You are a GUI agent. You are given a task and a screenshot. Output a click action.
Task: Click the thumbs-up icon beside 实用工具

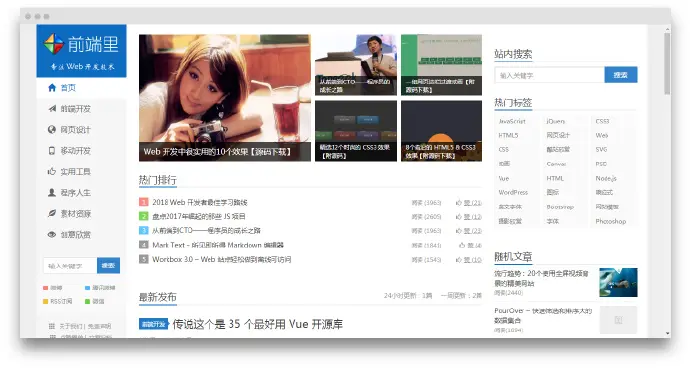coord(52,171)
